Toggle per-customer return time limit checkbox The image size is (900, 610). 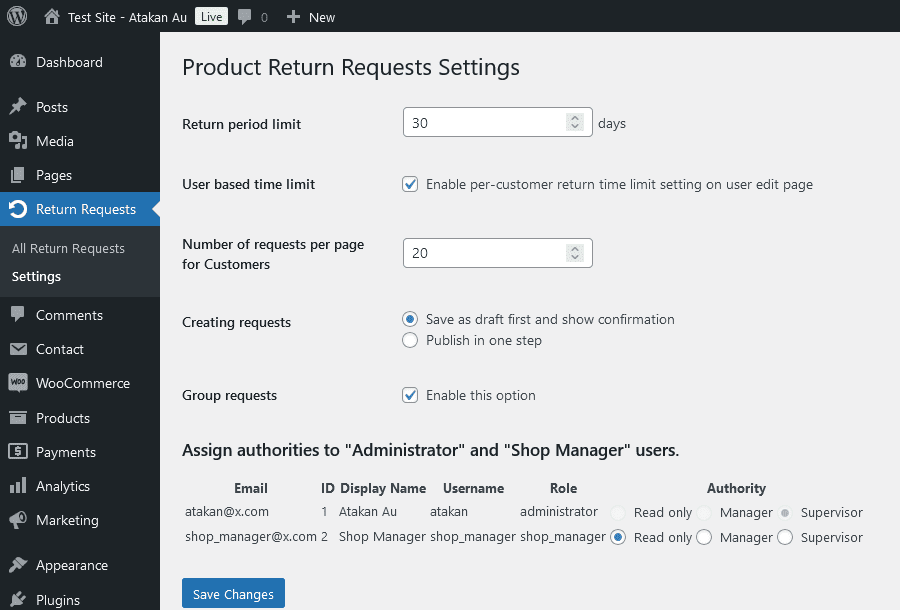410,184
